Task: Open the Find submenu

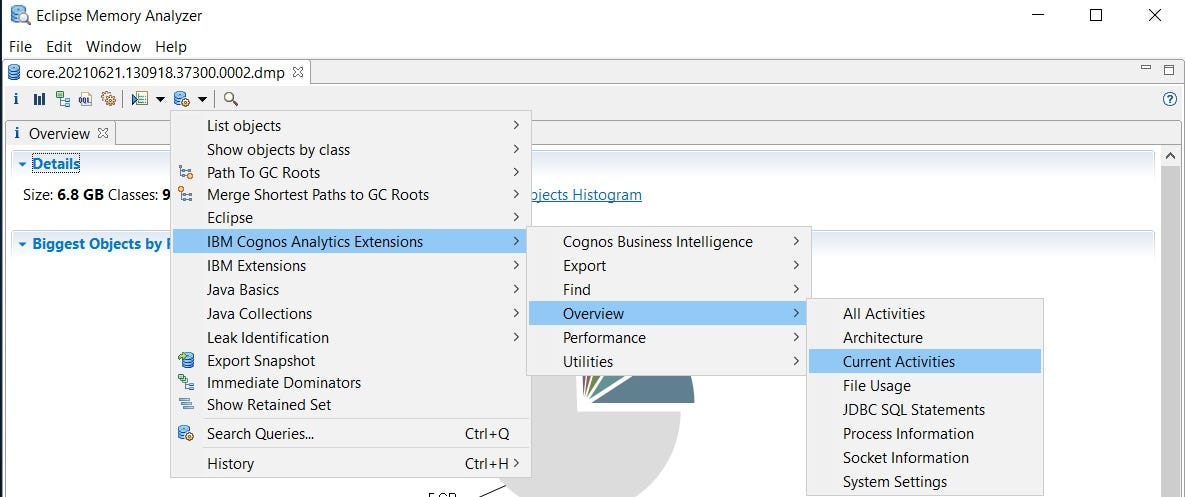Action: pyautogui.click(x=669, y=289)
